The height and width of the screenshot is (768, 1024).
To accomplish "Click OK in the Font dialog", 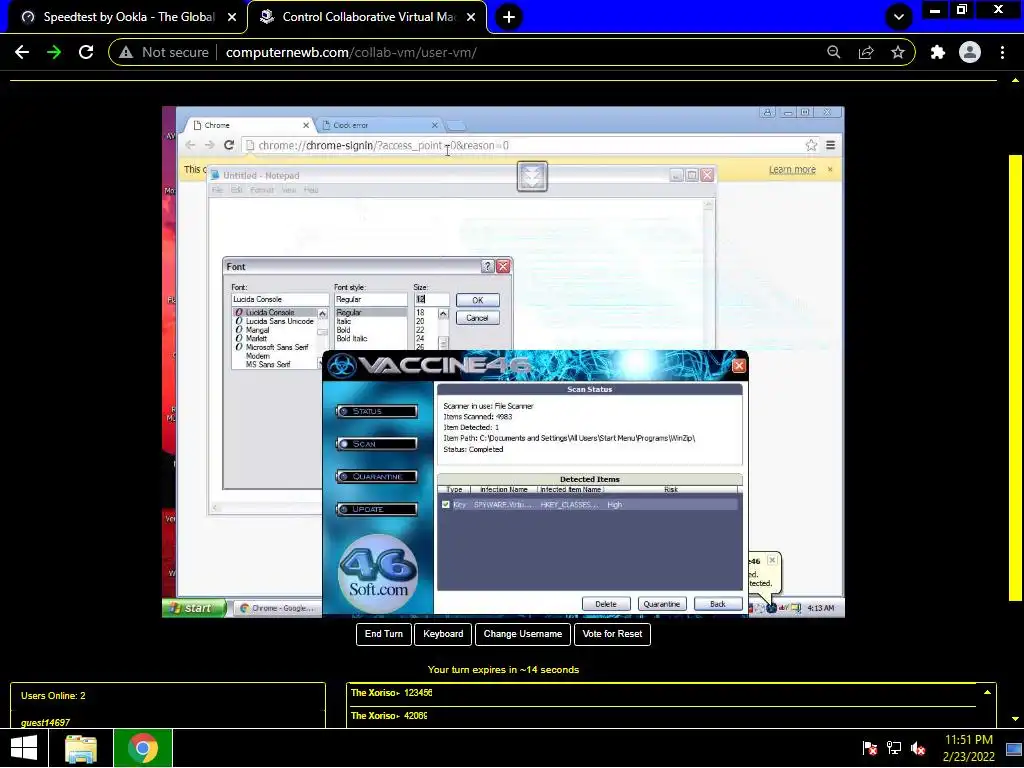I will 477,300.
